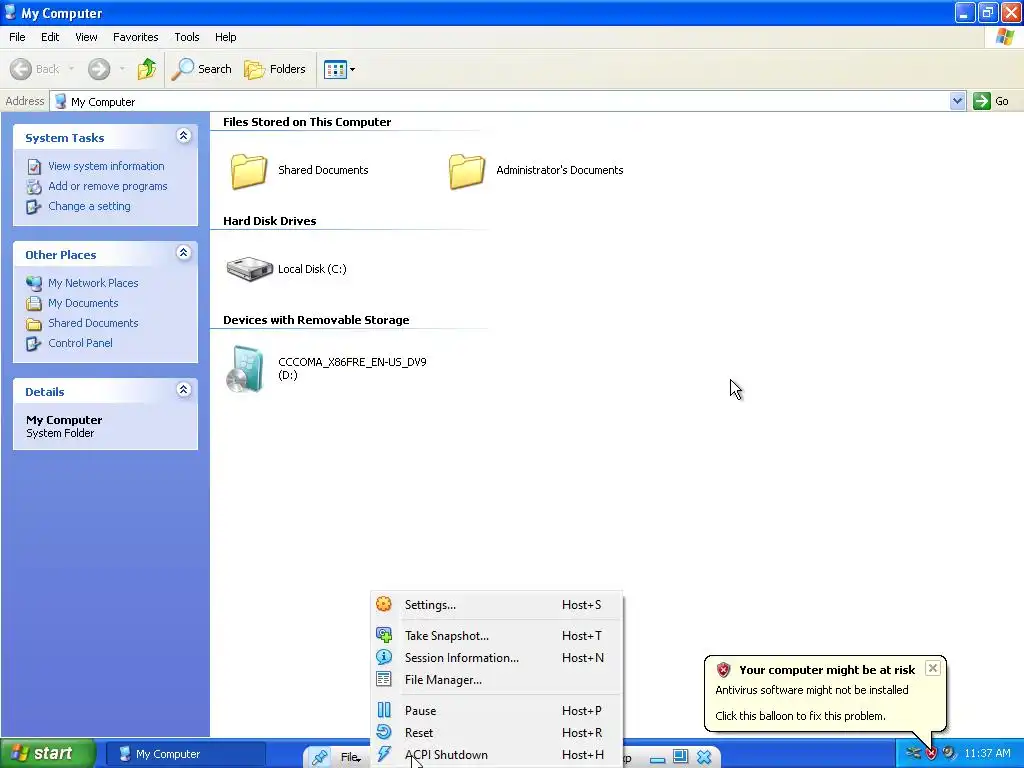Screen dimensions: 1024x768
Task: Open the Favorites menu
Action: click(135, 37)
